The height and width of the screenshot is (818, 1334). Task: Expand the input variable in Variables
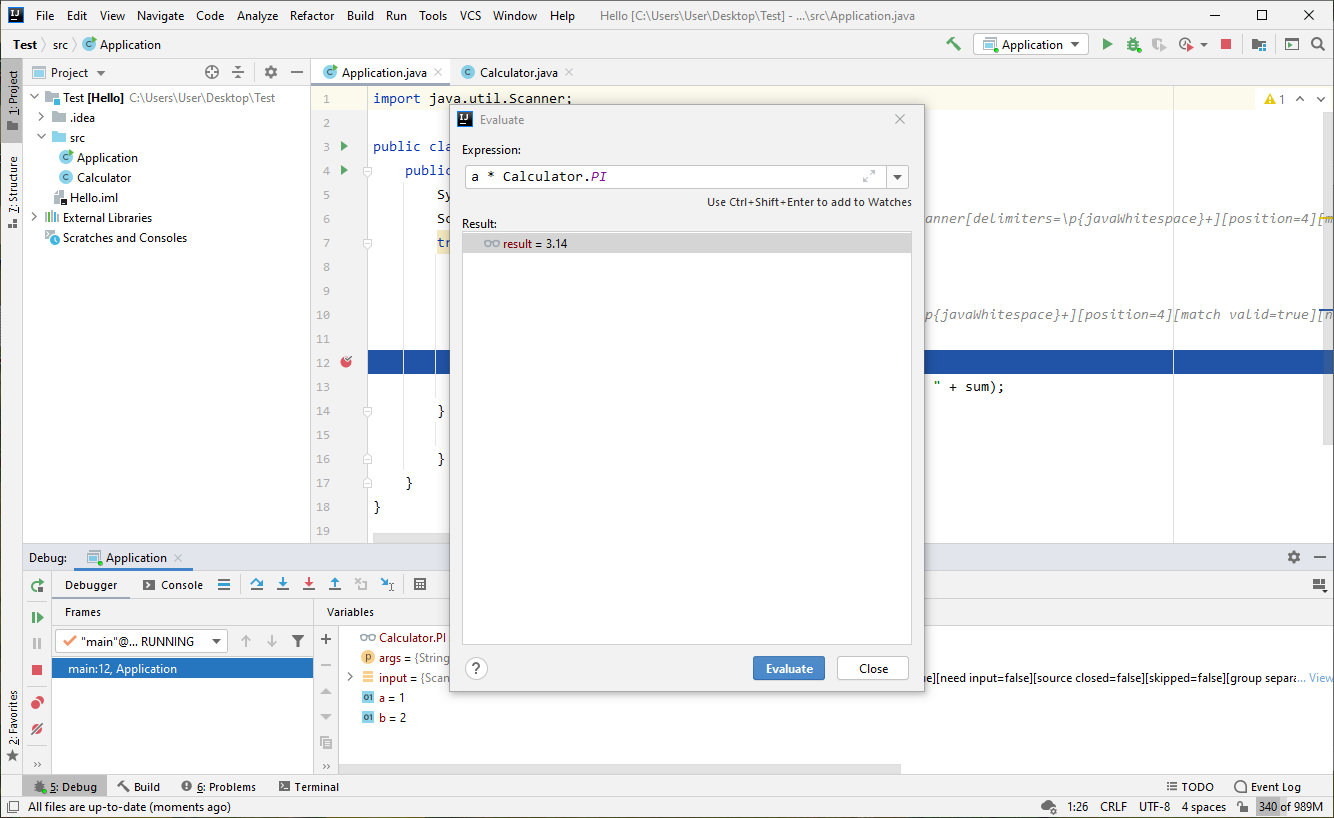coord(350,678)
